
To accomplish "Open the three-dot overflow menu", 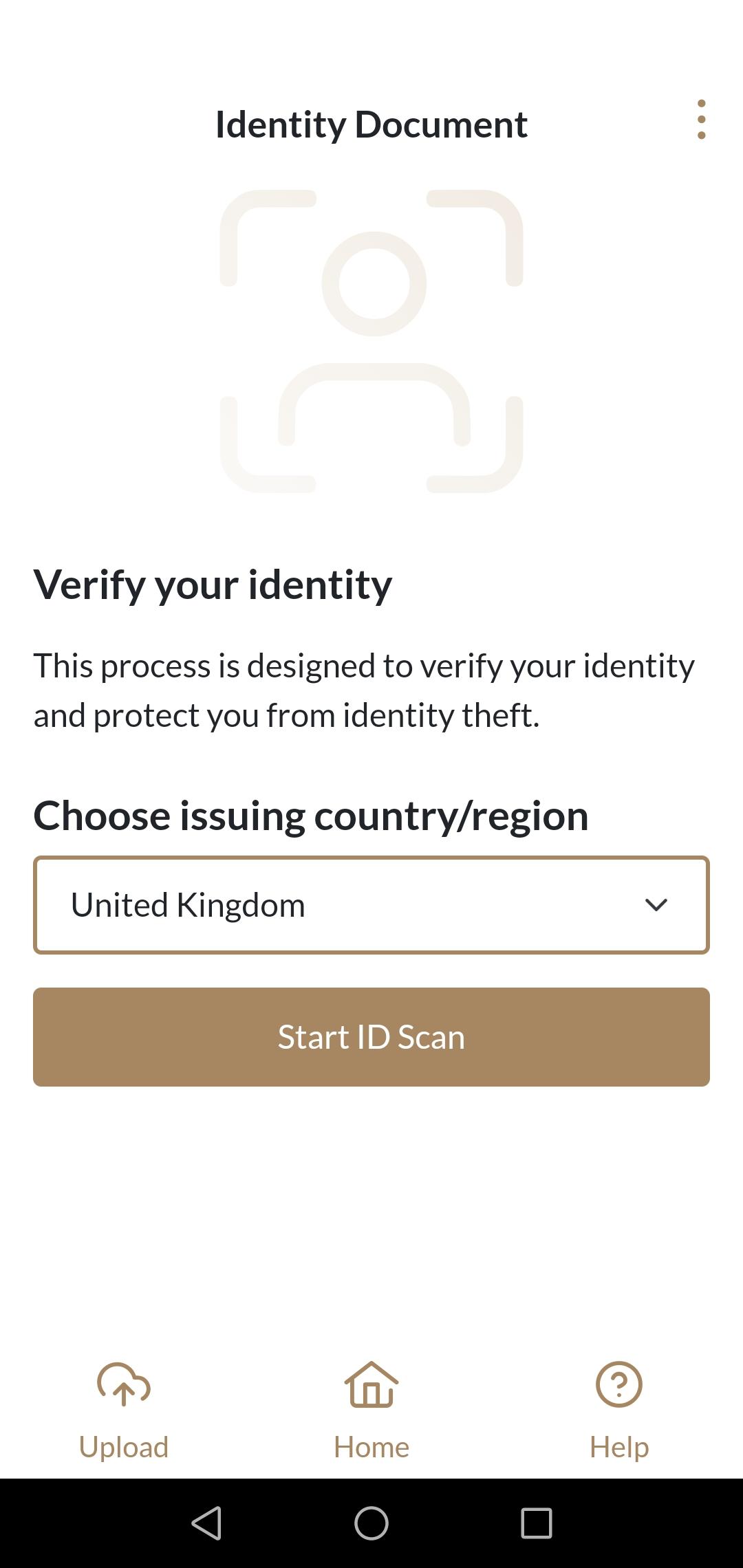I will coord(701,120).
